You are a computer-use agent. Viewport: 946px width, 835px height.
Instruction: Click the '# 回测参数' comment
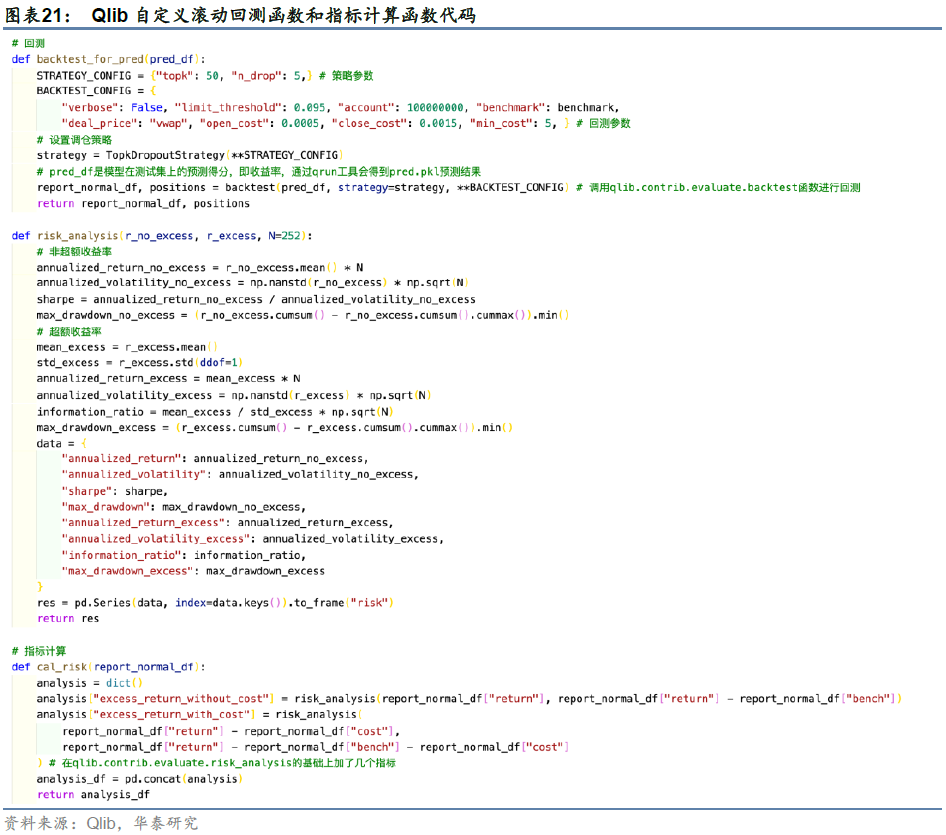click(x=603, y=124)
